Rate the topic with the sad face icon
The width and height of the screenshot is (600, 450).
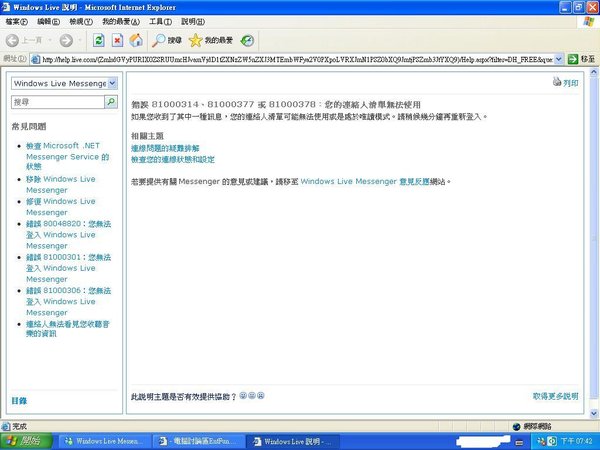(x=261, y=395)
